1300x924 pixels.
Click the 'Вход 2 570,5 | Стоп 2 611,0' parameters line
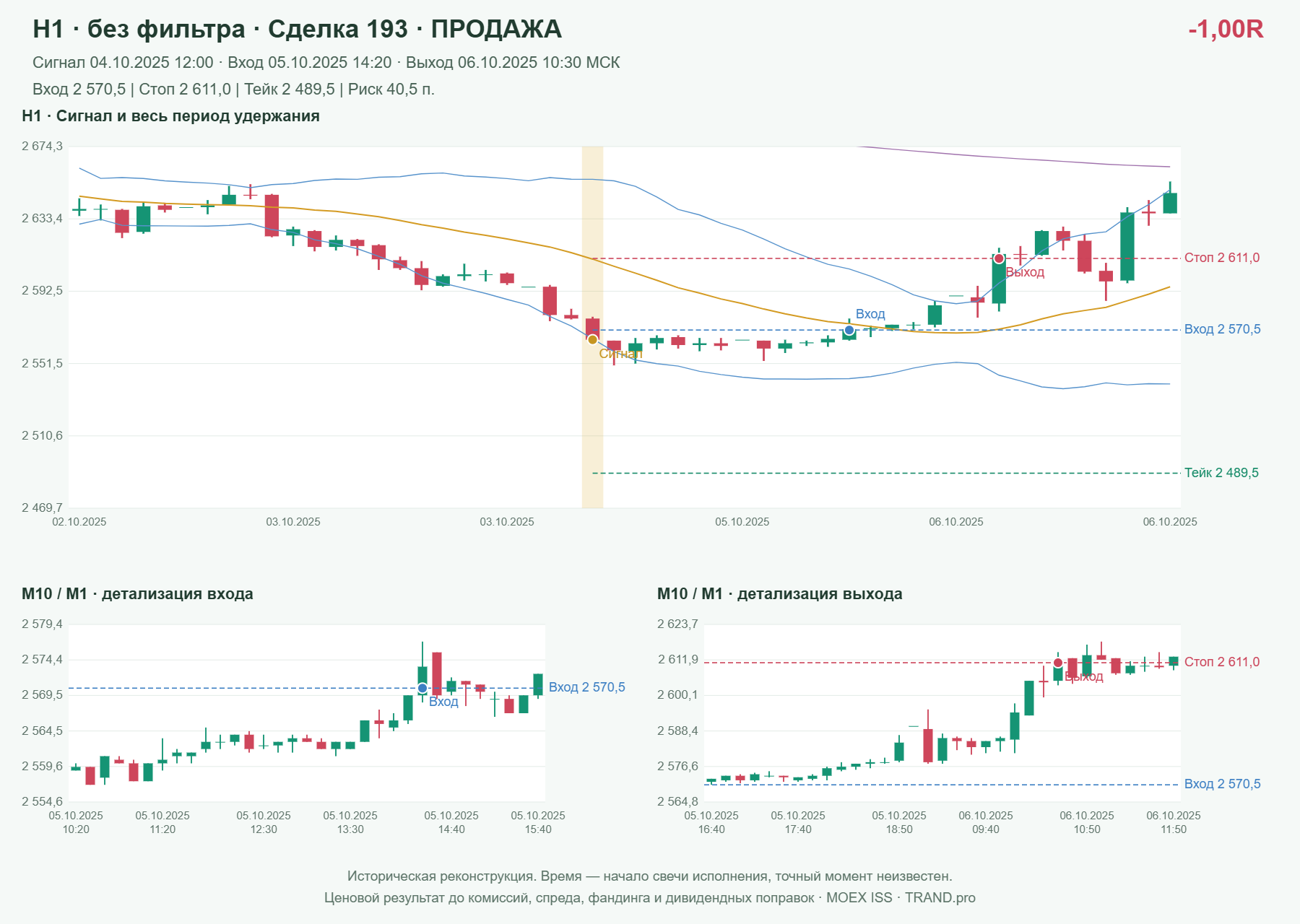[x=233, y=90]
